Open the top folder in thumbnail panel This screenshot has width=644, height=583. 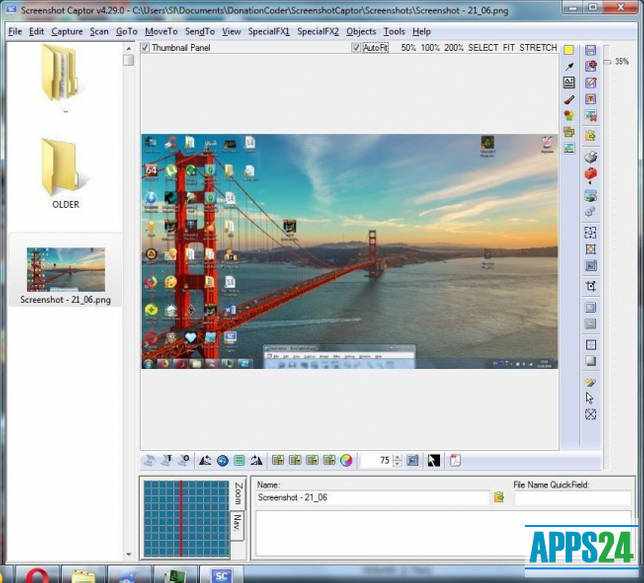(62, 75)
